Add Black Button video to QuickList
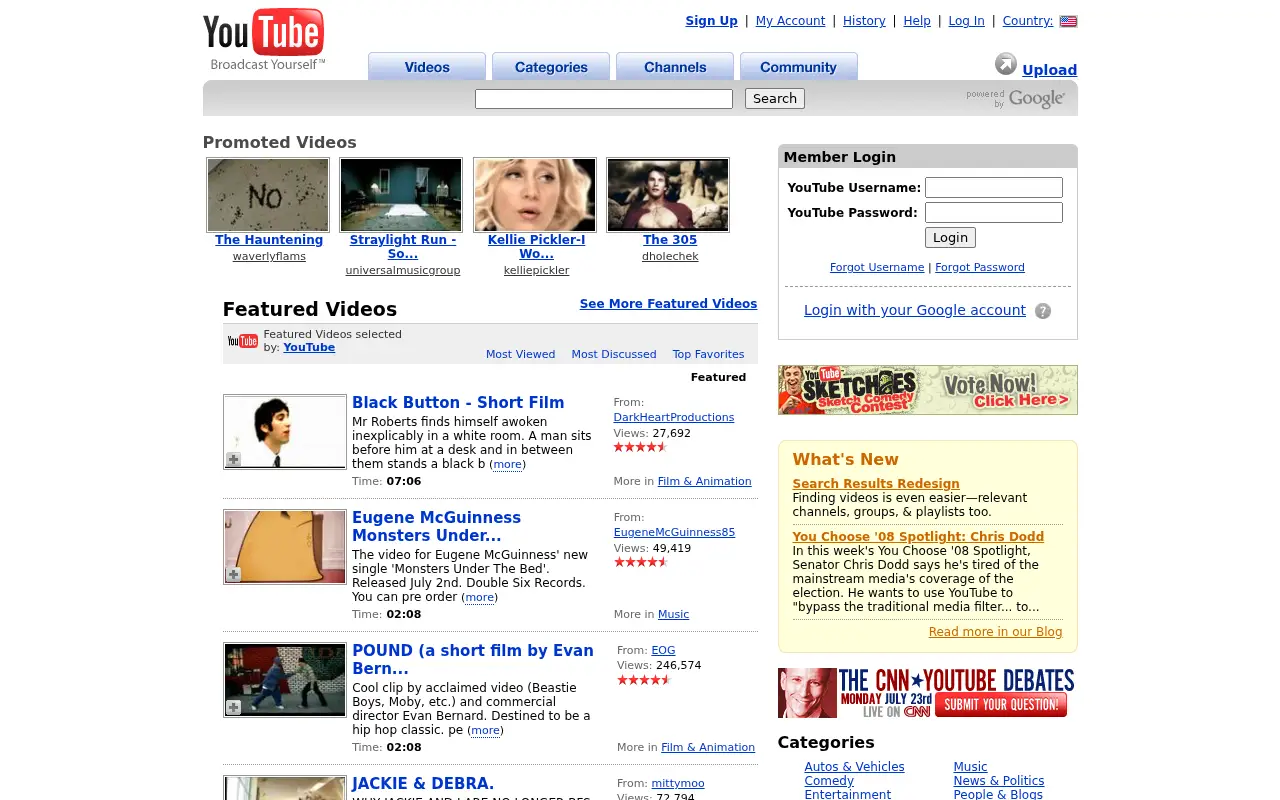The image size is (1280, 800). pyautogui.click(x=233, y=459)
